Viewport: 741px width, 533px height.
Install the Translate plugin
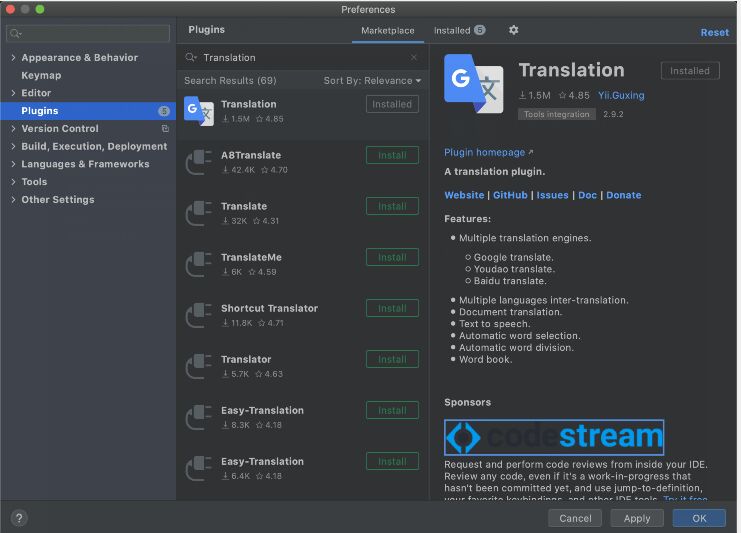(x=392, y=206)
